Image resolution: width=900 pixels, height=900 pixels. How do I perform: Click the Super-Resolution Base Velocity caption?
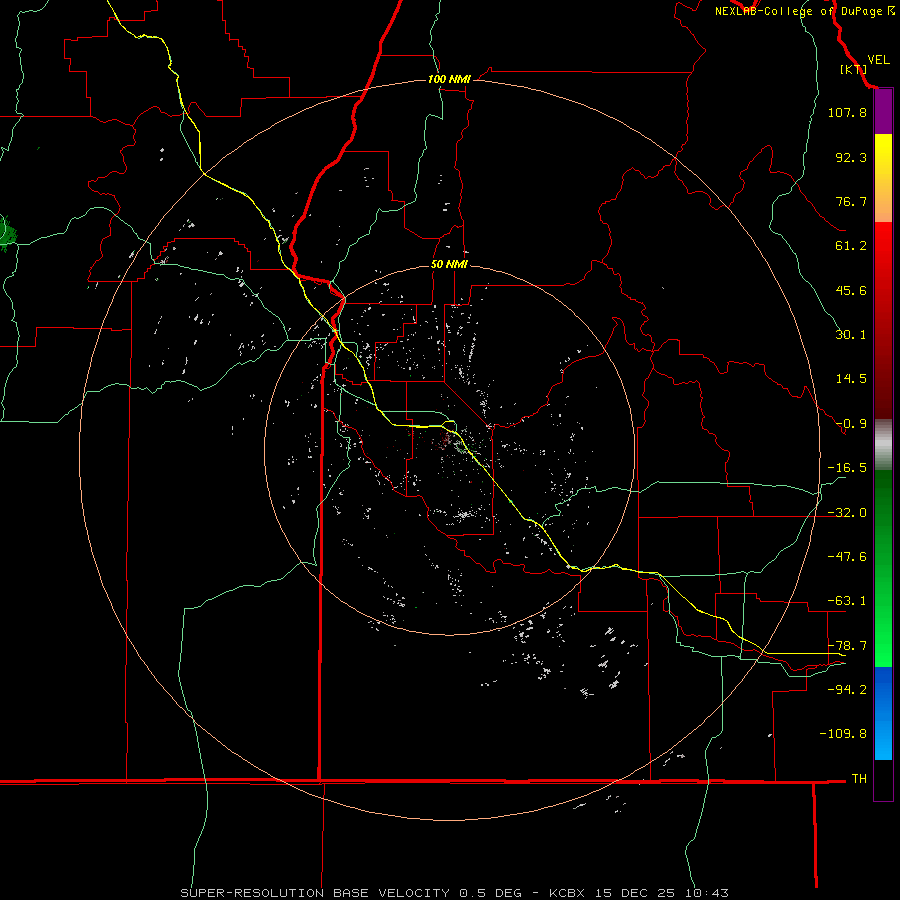tap(455, 893)
